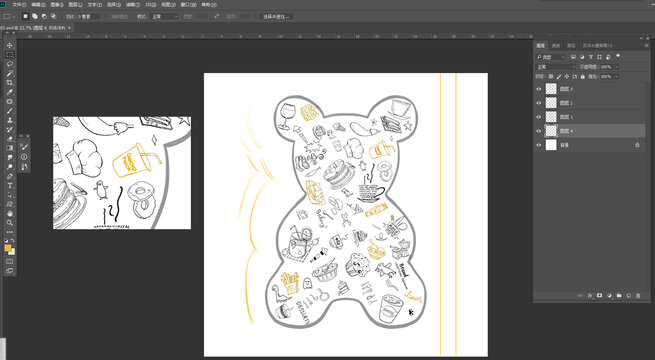Toggle lock transparent pixels

551,76
